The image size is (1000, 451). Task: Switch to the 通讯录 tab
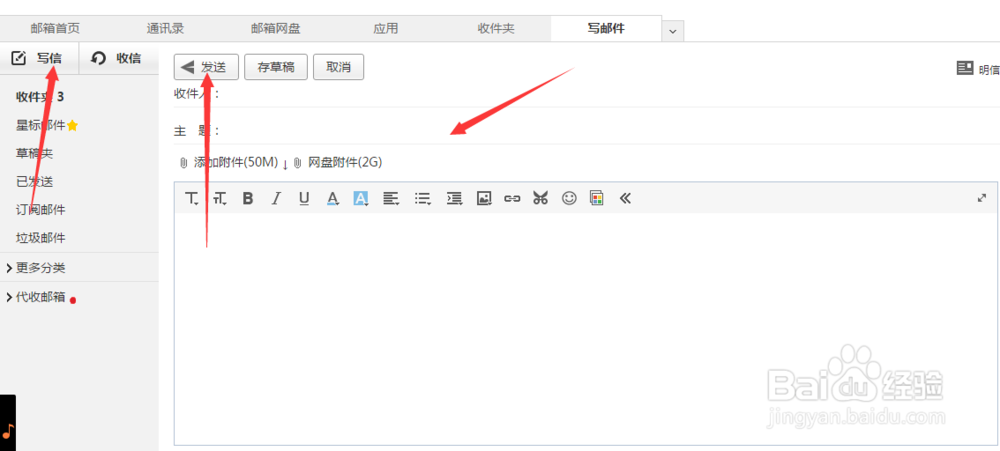[x=165, y=28]
